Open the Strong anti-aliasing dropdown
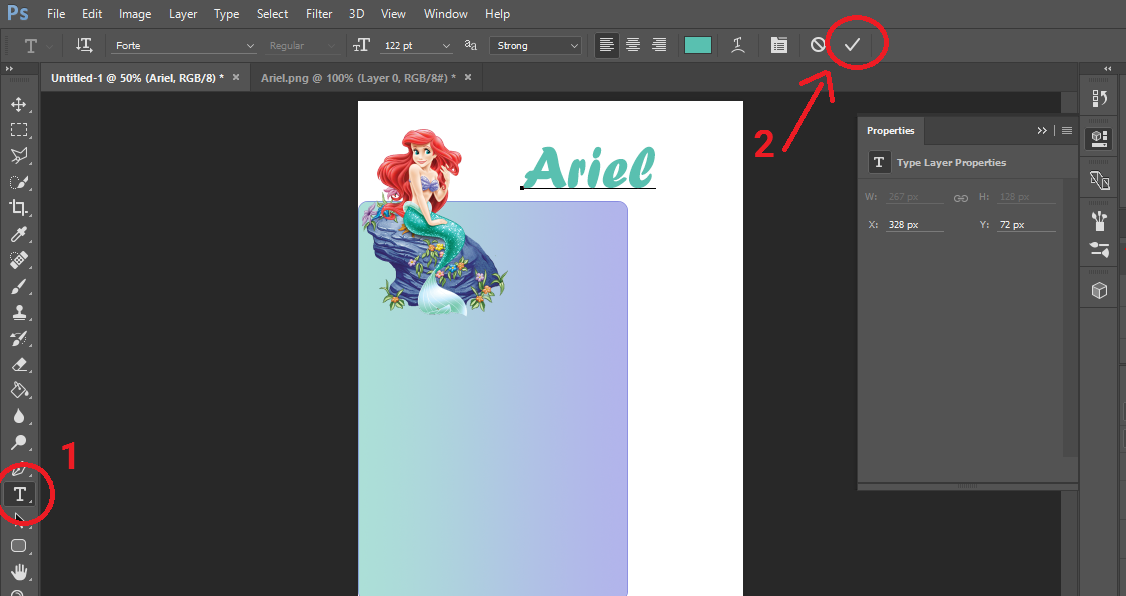The image size is (1126, 596). [x=535, y=45]
